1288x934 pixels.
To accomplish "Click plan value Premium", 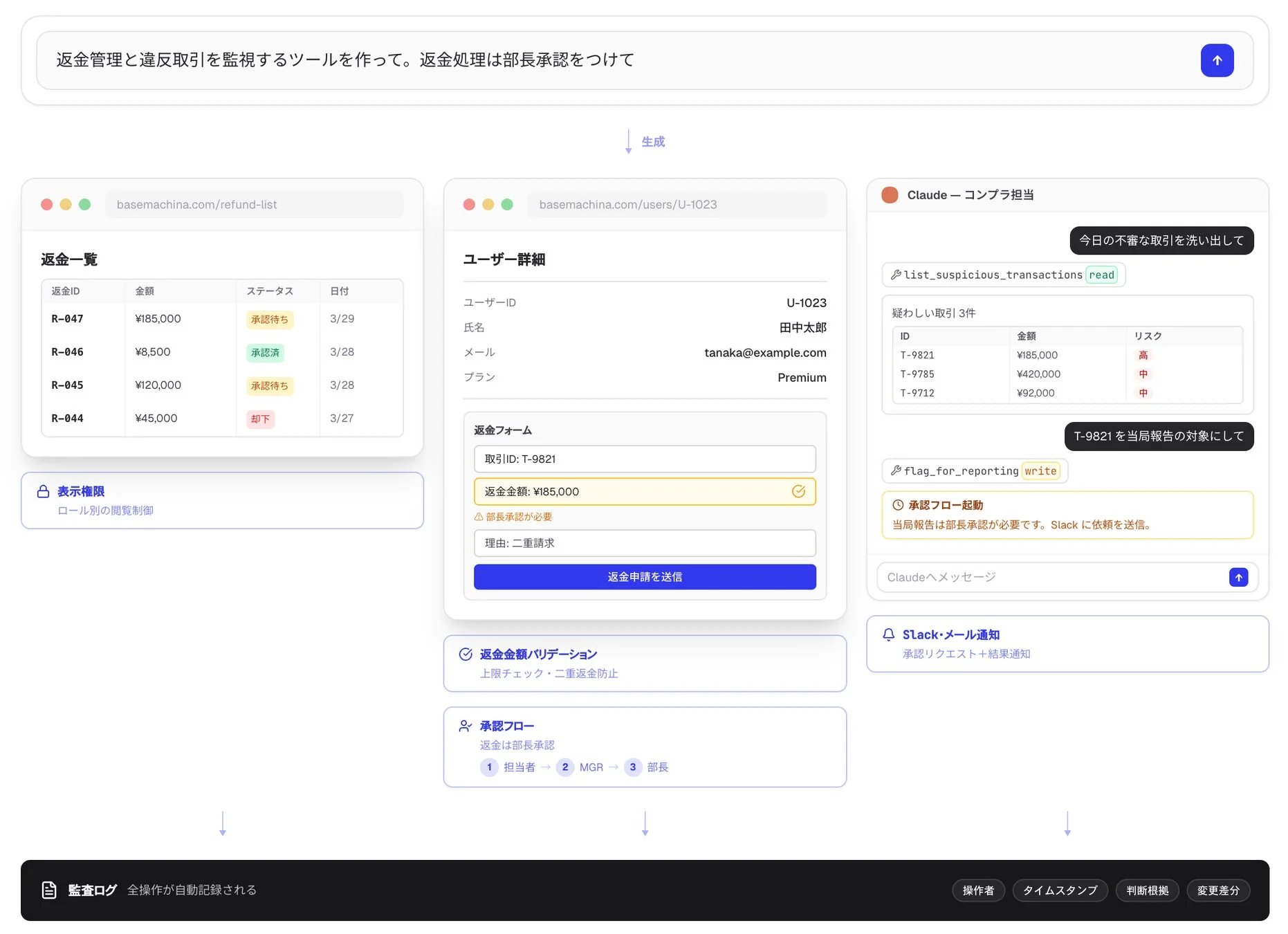I will click(802, 377).
